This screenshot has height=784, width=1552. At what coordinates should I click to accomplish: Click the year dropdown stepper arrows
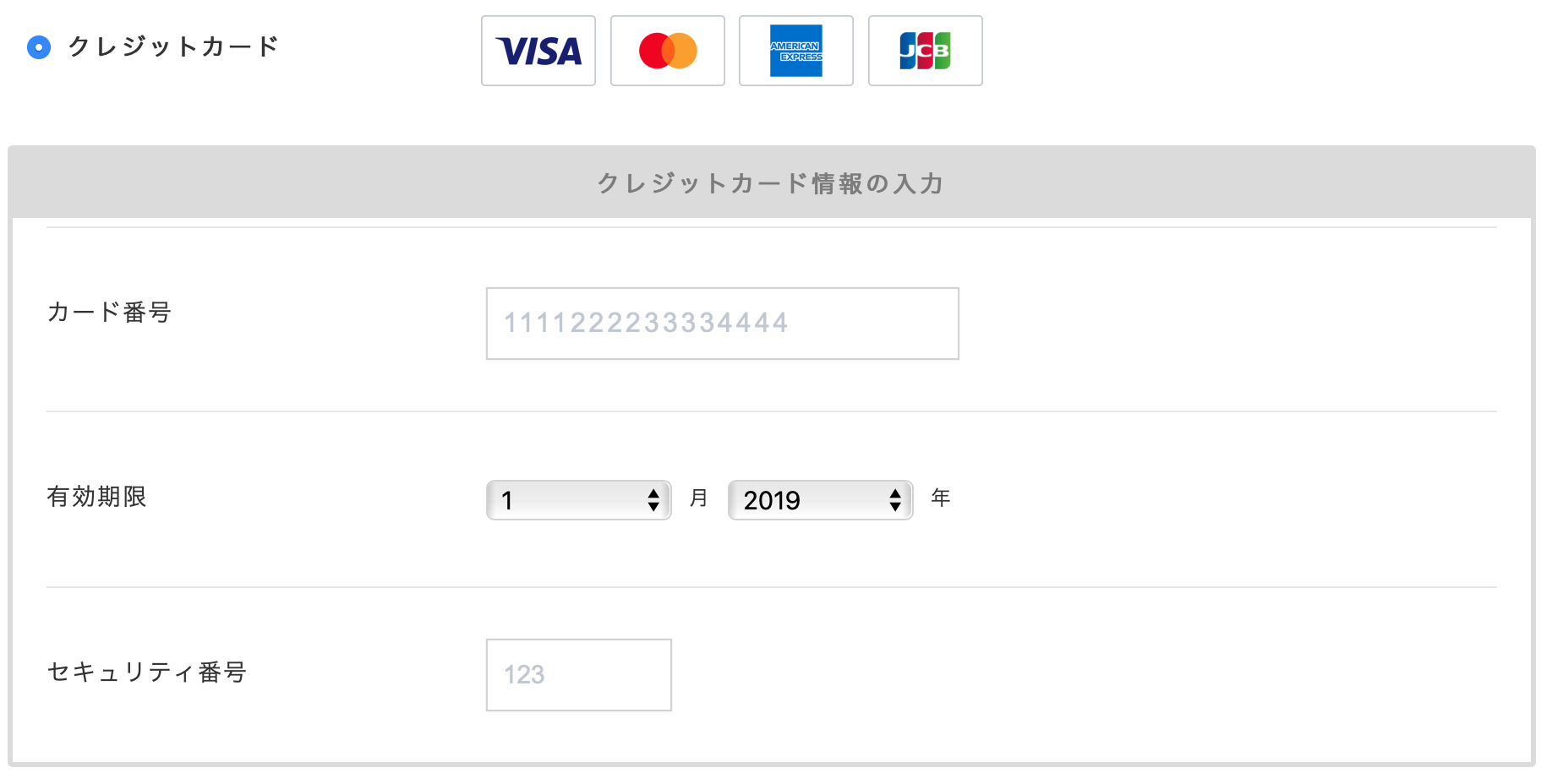coord(895,500)
